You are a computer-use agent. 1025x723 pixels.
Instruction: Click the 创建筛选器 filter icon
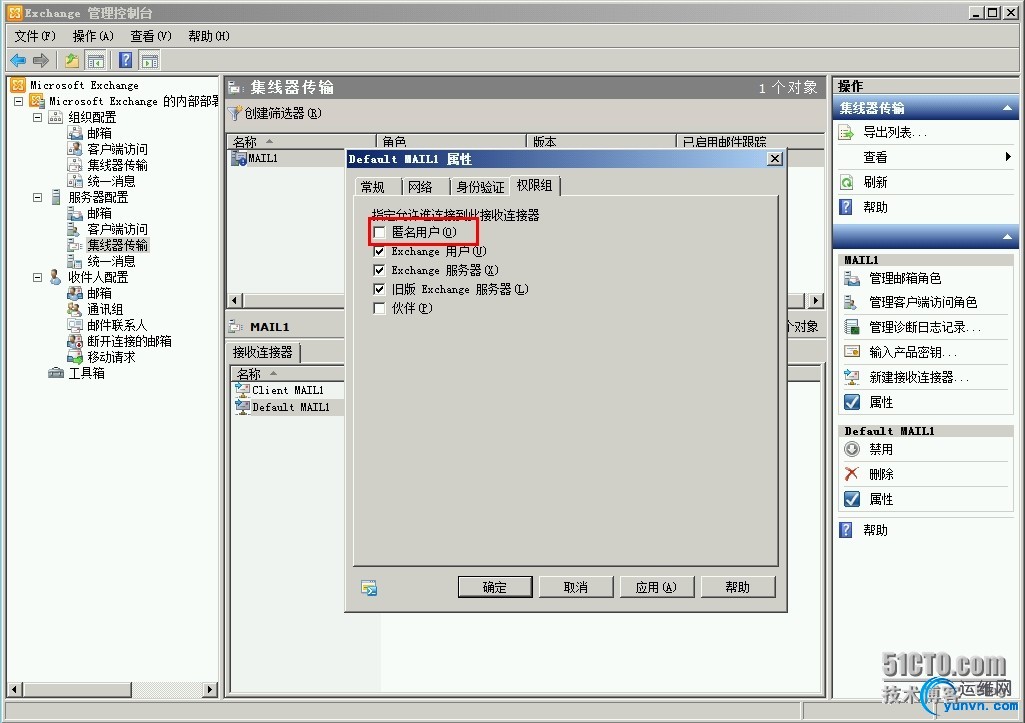tap(235, 114)
